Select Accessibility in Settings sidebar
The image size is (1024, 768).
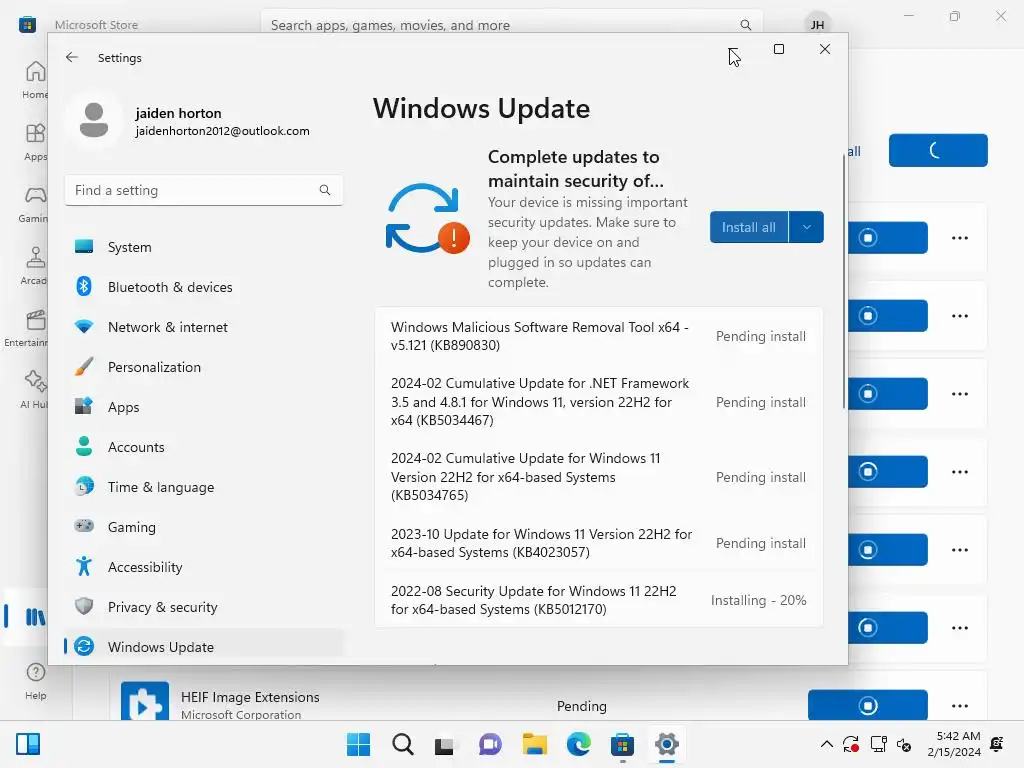(204, 567)
